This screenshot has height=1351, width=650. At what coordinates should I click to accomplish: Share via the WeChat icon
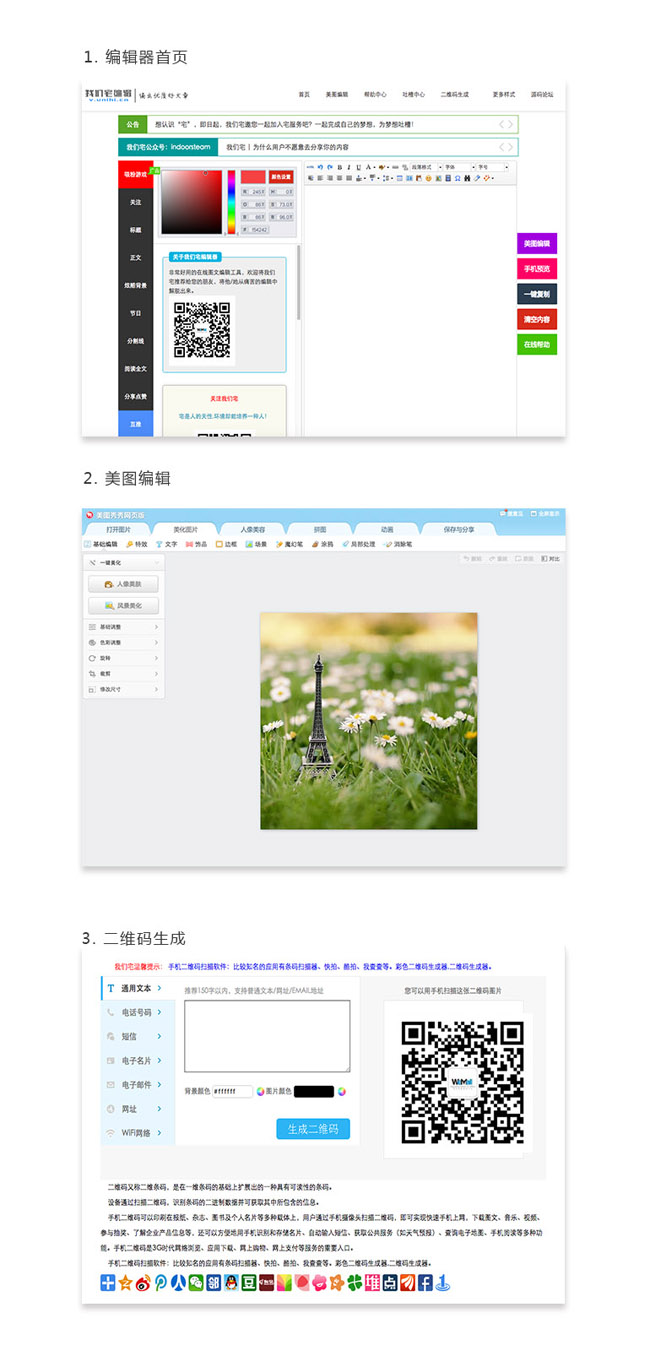[195, 1282]
